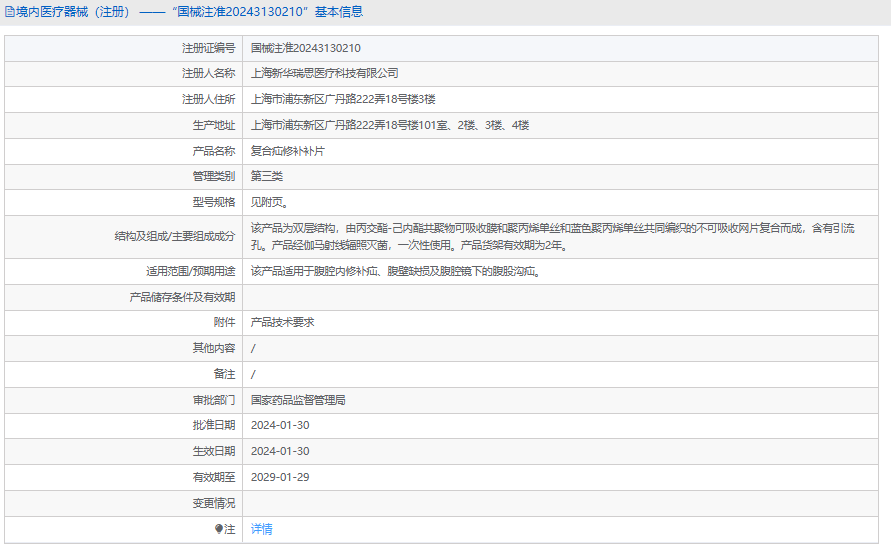The width and height of the screenshot is (891, 544).
Task: Select the 注册人住所 address value
Action: click(343, 99)
